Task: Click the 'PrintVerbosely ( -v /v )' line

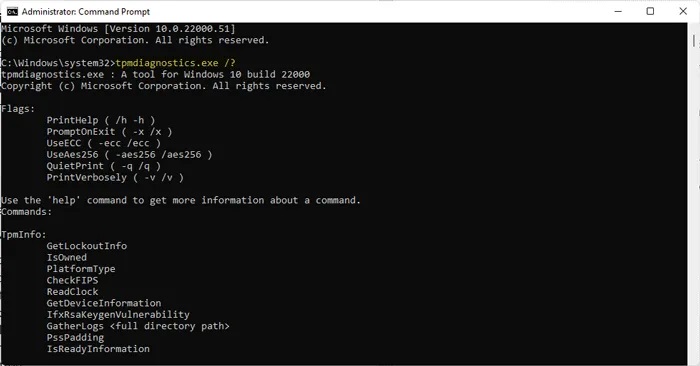Action: coord(115,178)
